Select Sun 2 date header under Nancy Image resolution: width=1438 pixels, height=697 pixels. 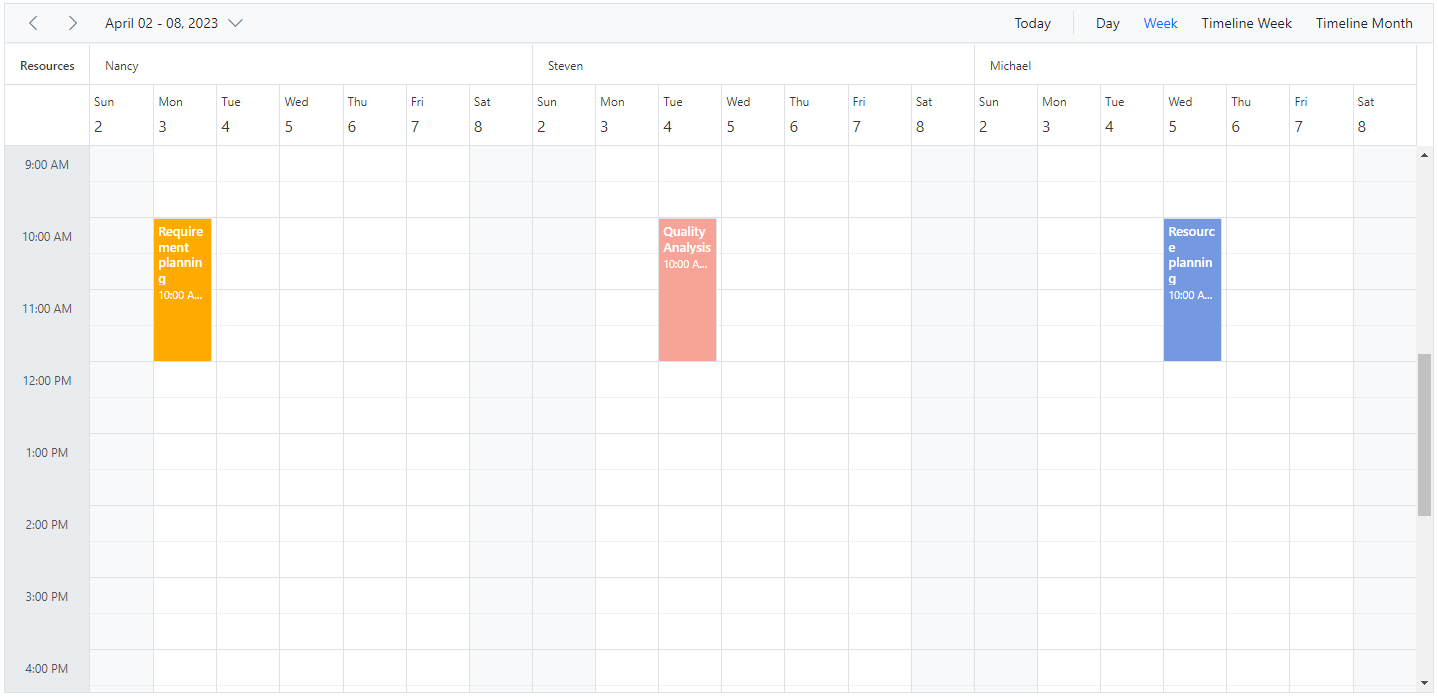coord(122,115)
